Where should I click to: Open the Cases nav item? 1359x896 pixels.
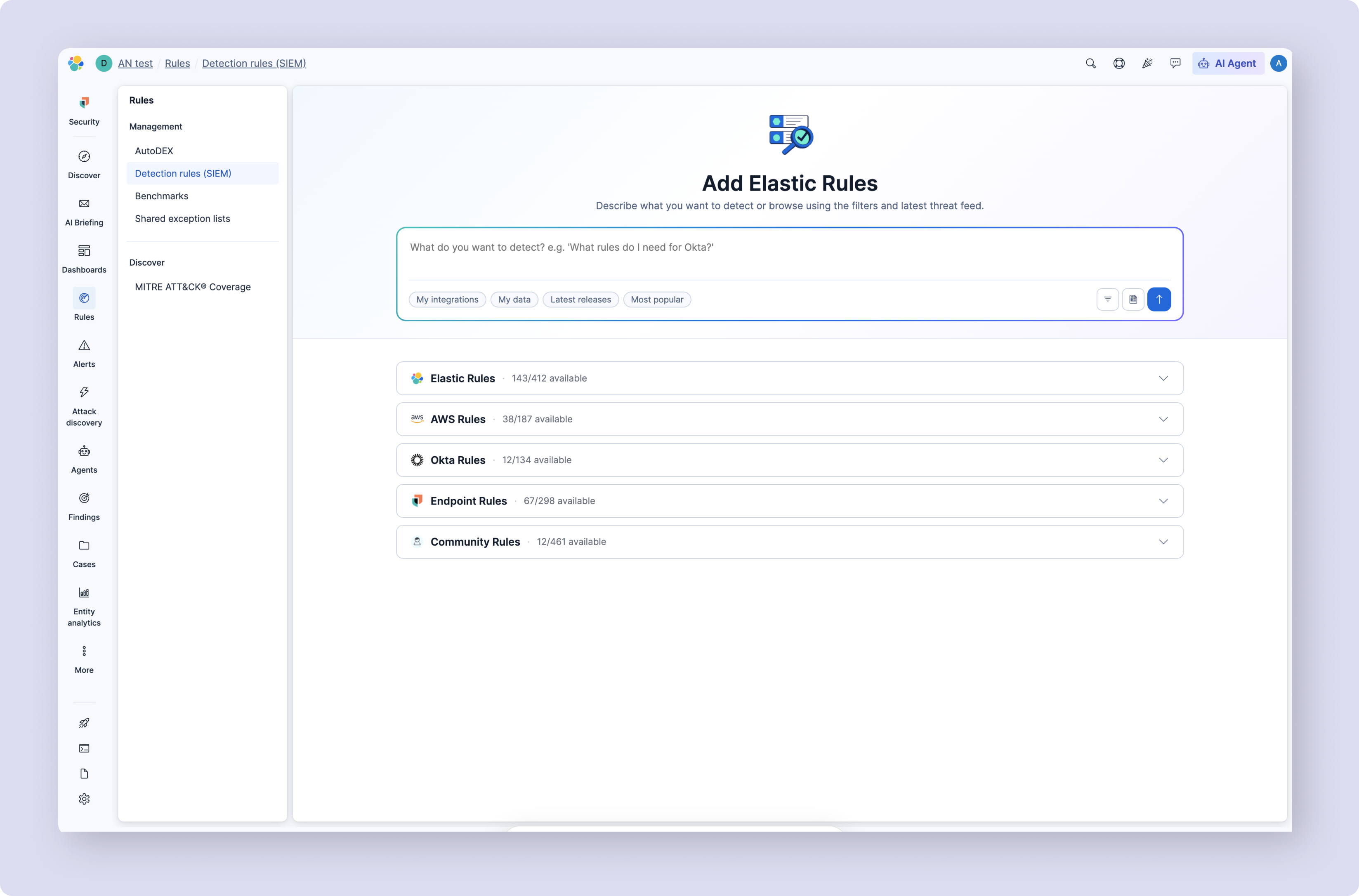point(84,554)
